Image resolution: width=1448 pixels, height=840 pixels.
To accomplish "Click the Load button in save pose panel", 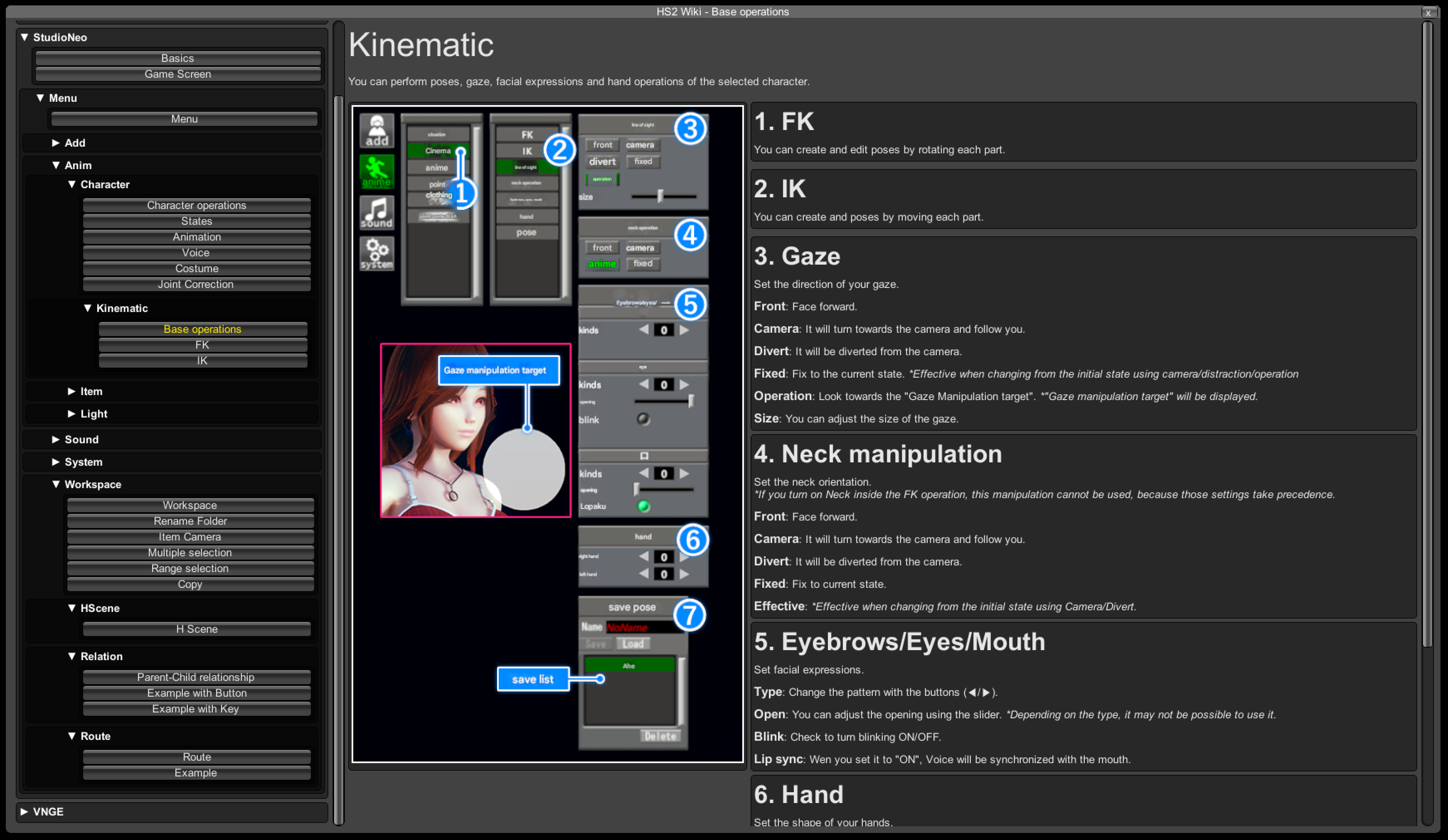I will [633, 643].
